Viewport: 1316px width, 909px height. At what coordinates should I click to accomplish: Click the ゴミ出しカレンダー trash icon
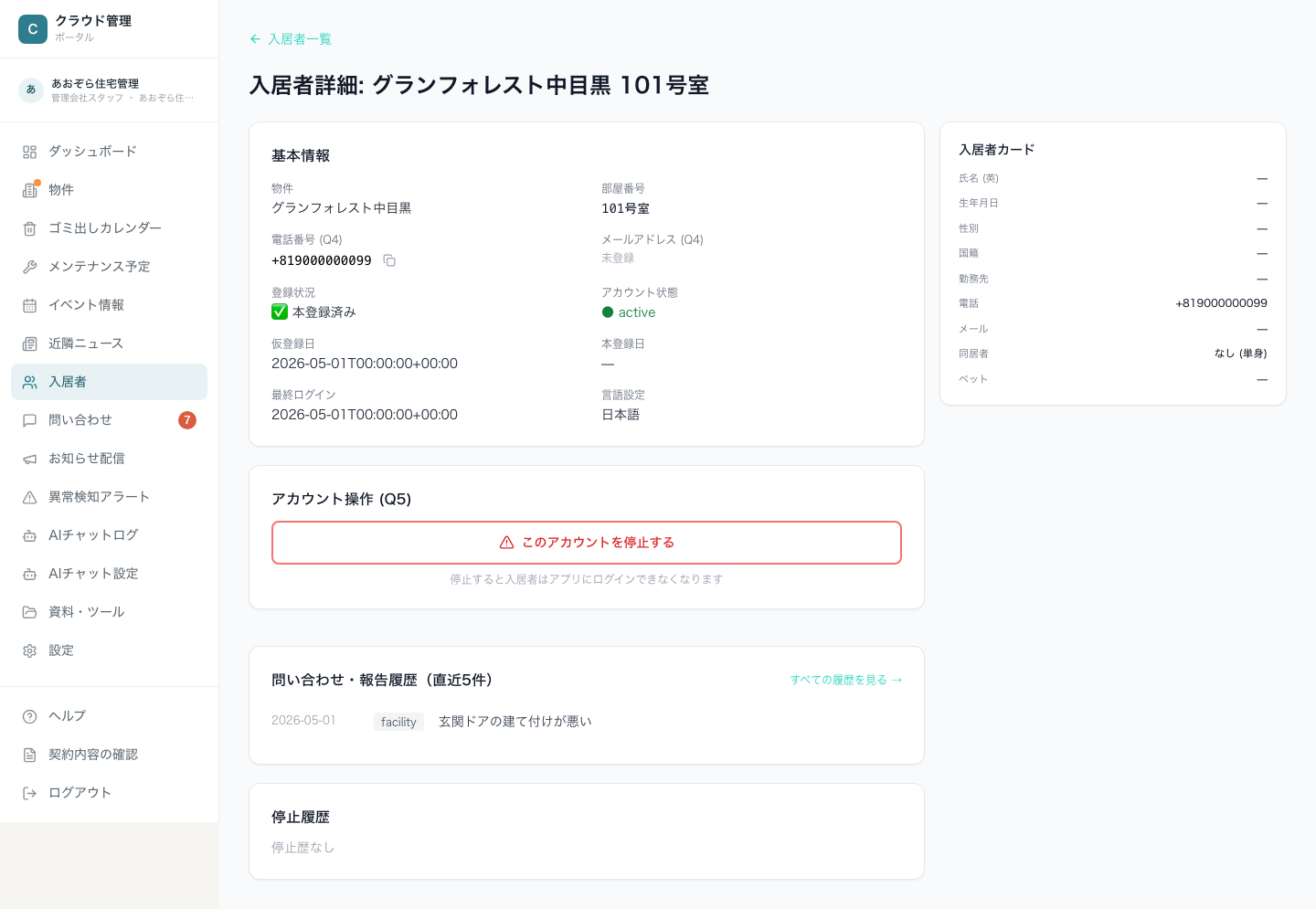pos(30,228)
